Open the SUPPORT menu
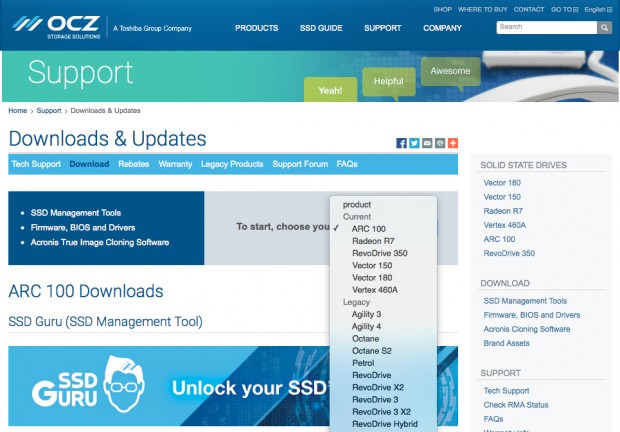Screen dimensions: 620x432 [x=382, y=28]
